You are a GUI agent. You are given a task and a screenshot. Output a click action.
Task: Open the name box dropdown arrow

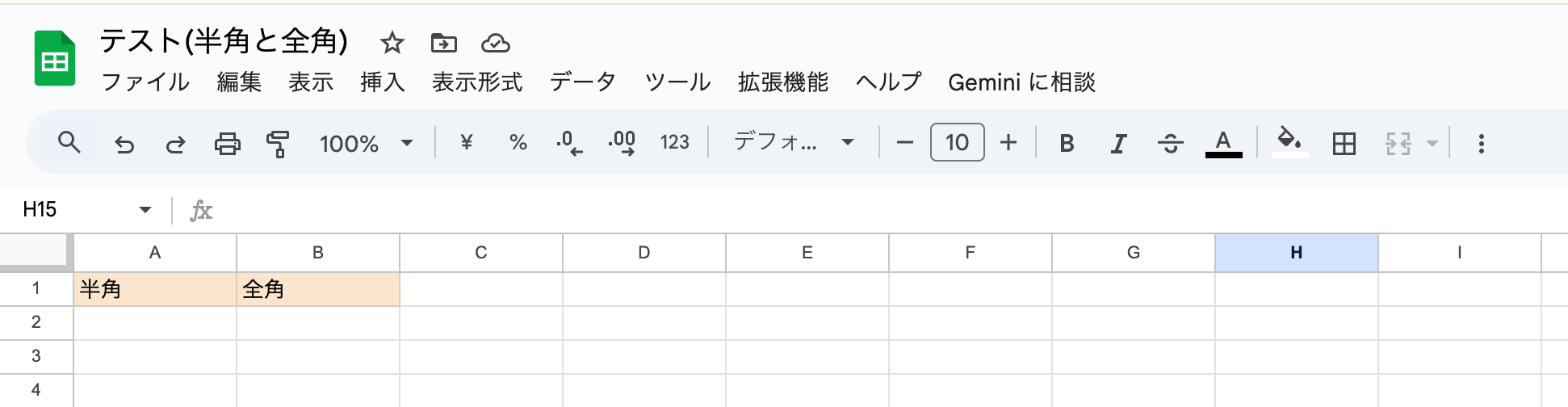[145, 210]
